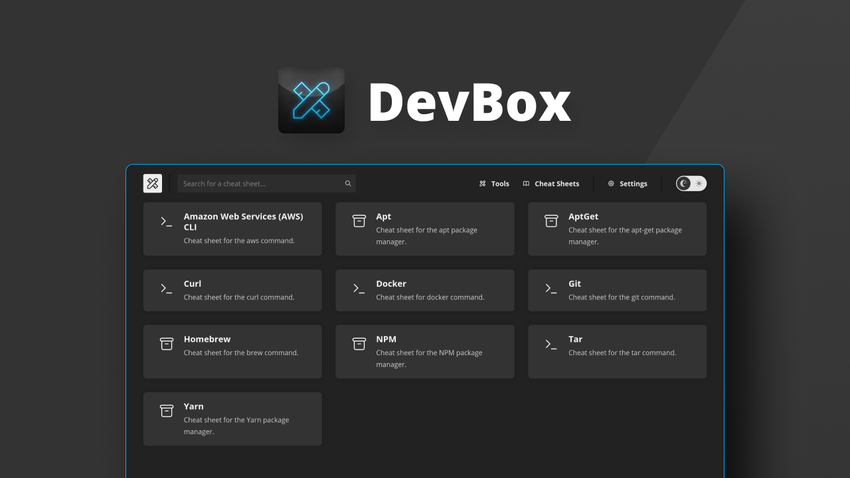The image size is (850, 478).
Task: Click the Git terminal prompt icon
Action: click(x=551, y=289)
